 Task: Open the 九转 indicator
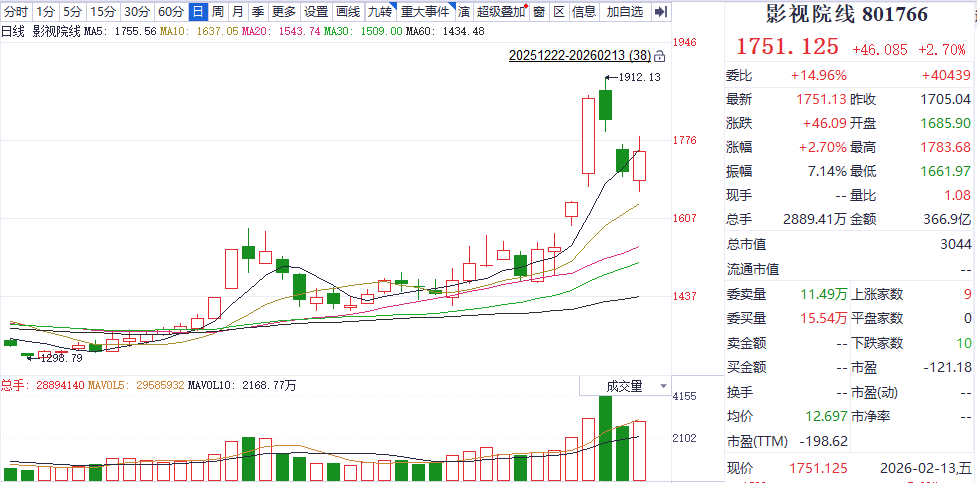tap(379, 12)
